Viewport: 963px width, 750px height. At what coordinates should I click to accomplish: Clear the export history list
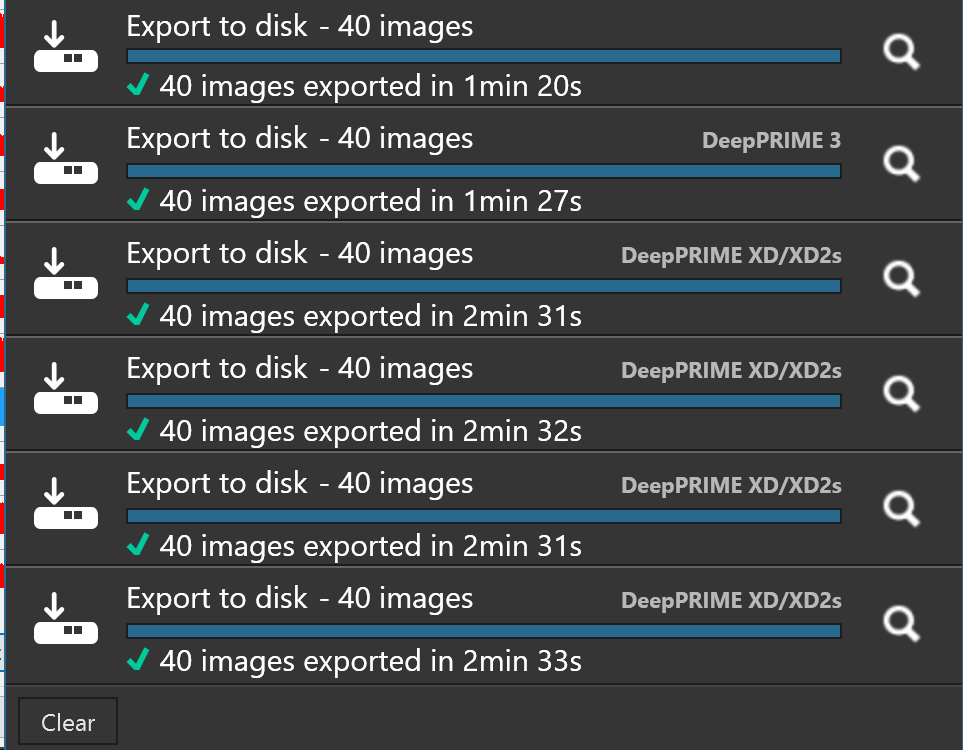point(68,722)
